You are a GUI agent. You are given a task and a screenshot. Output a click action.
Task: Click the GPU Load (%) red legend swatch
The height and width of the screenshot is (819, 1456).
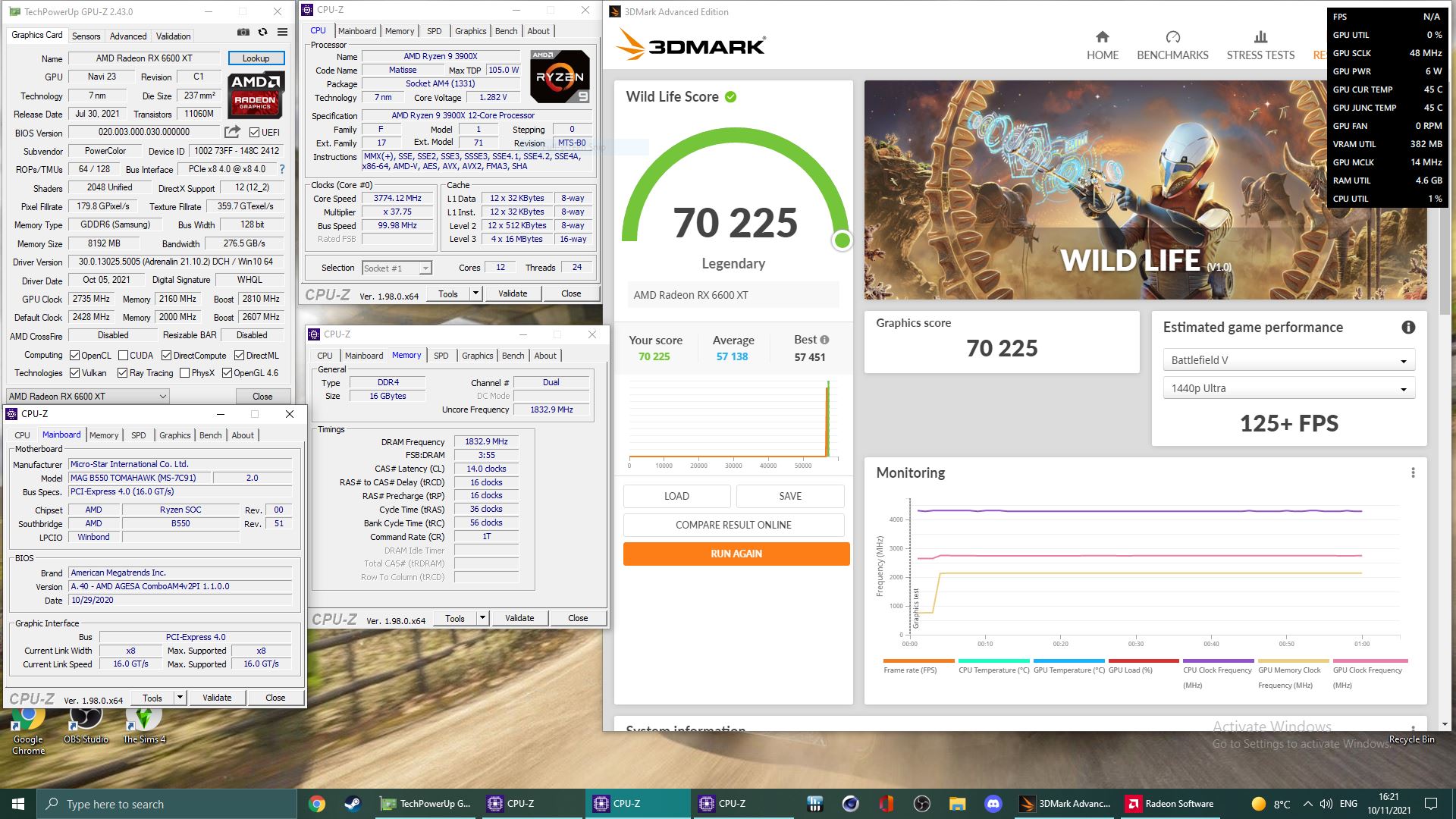1143,661
